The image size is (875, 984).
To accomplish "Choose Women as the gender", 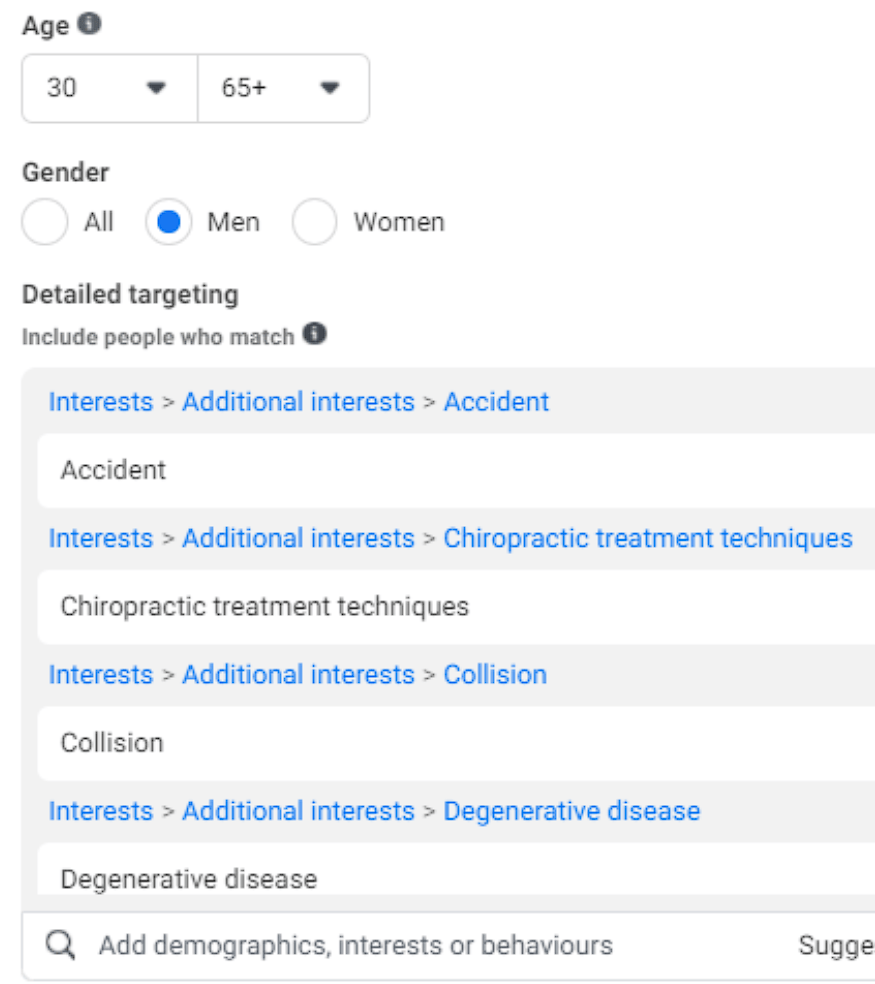I will coord(315,222).
